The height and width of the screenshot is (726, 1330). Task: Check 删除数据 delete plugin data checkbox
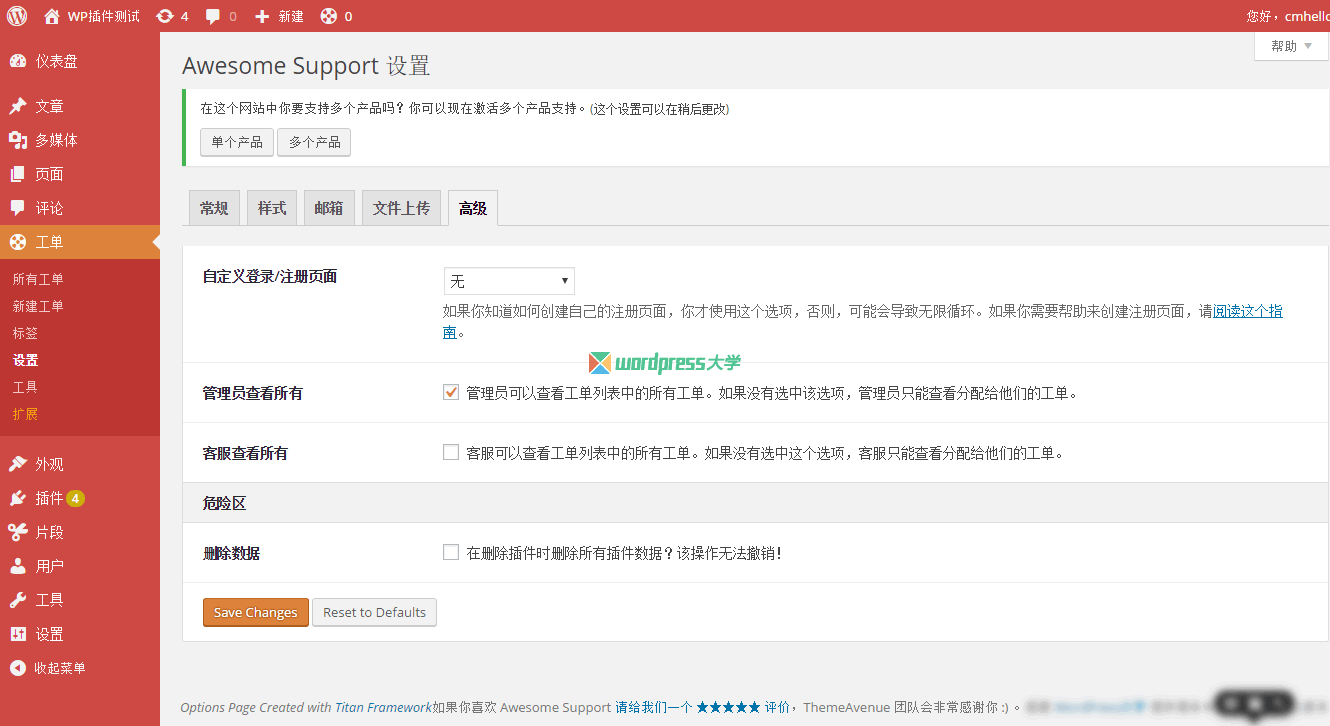(451, 552)
